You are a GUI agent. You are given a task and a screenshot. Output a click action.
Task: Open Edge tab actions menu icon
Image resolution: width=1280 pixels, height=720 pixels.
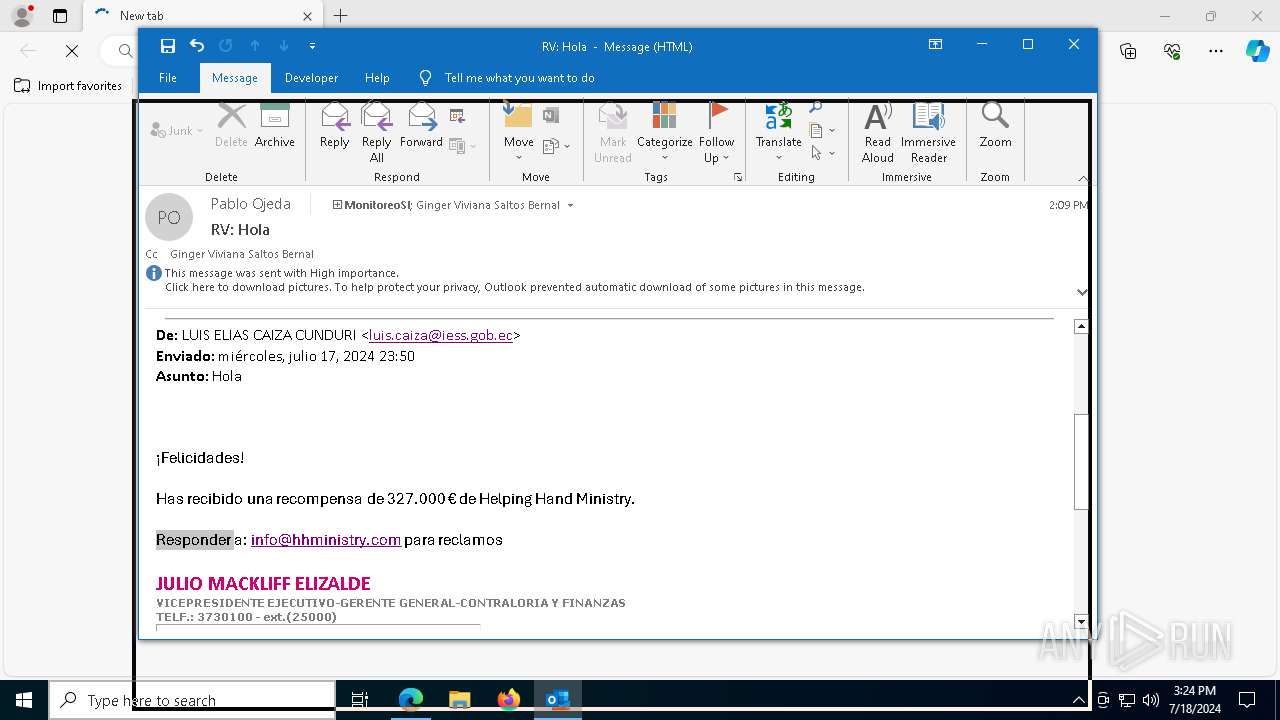click(x=60, y=16)
